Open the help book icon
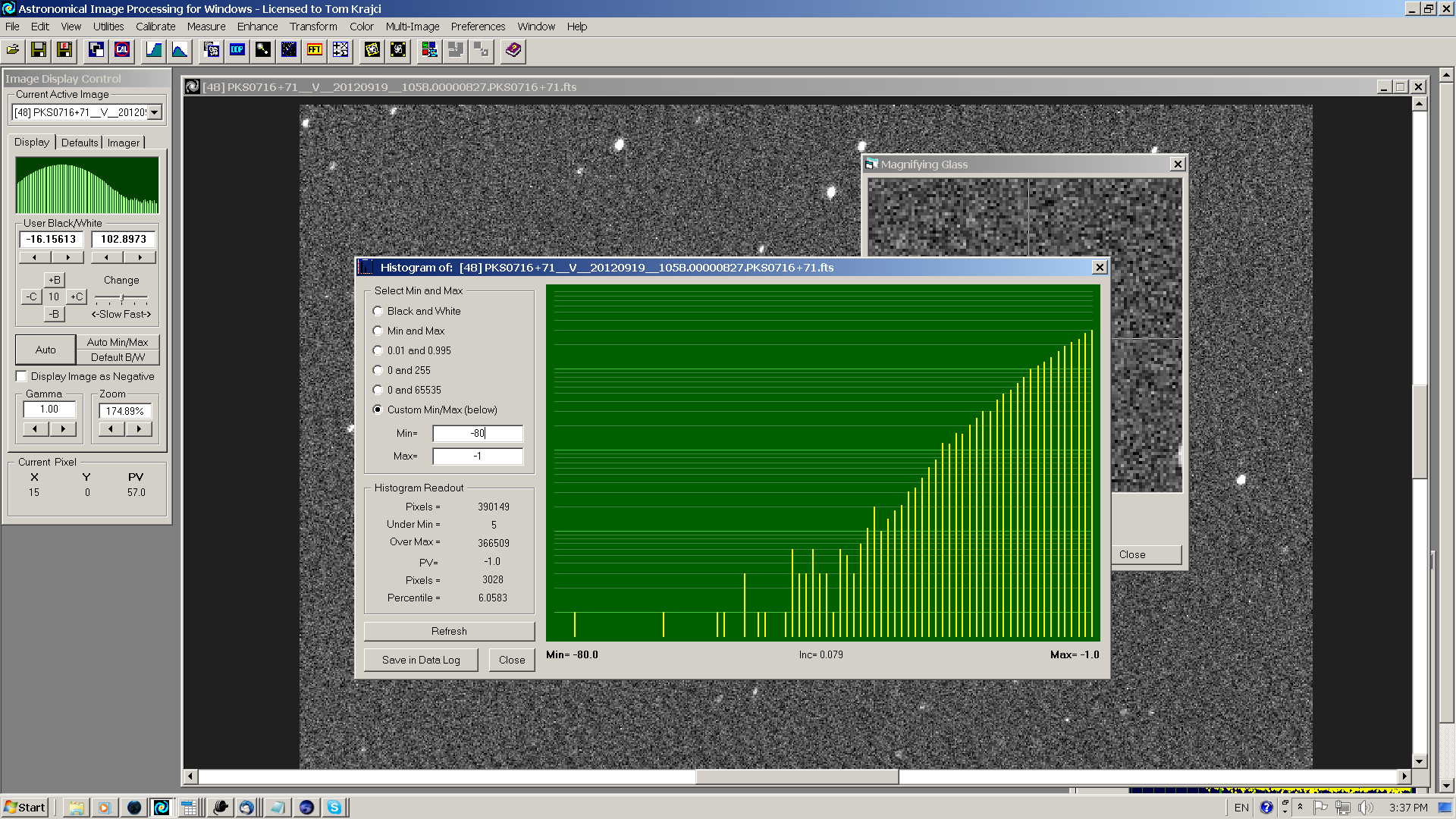 pos(513,50)
